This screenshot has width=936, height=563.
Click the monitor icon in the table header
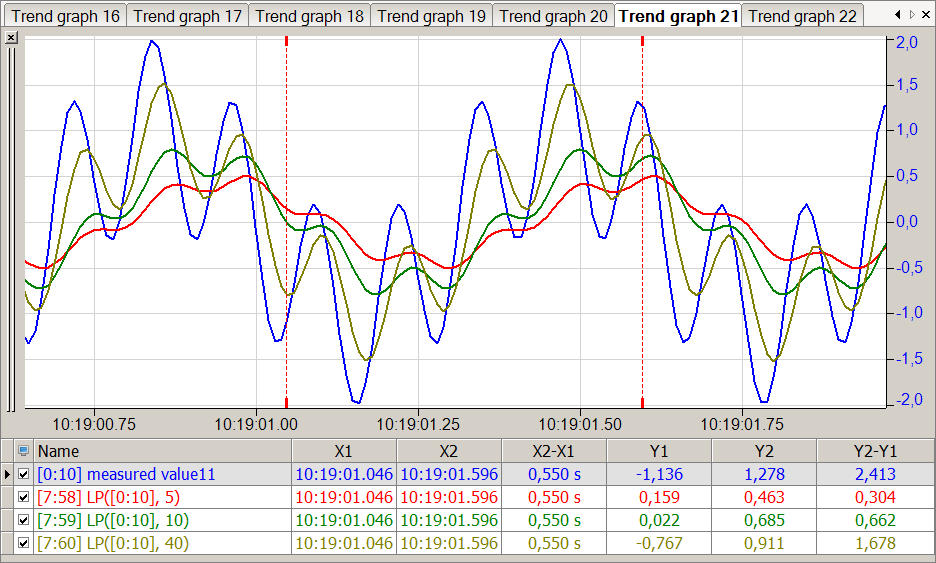(x=24, y=451)
